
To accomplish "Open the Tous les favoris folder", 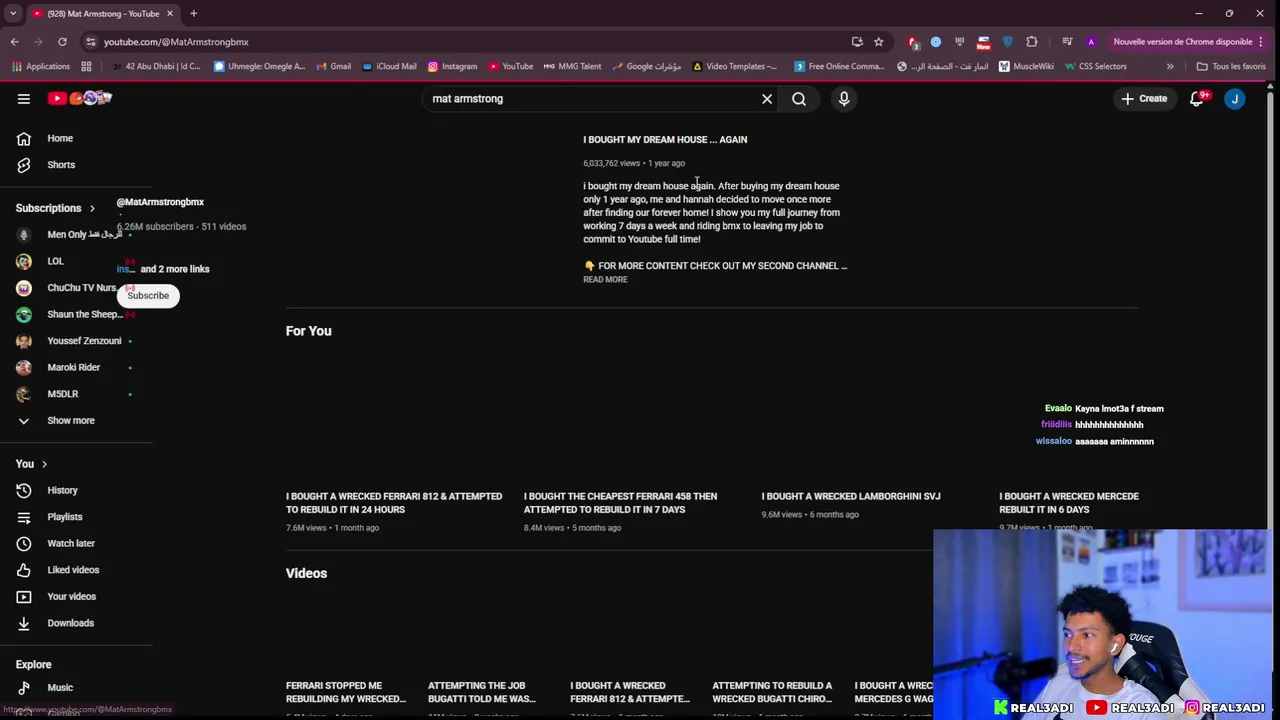I will click(x=1231, y=67).
